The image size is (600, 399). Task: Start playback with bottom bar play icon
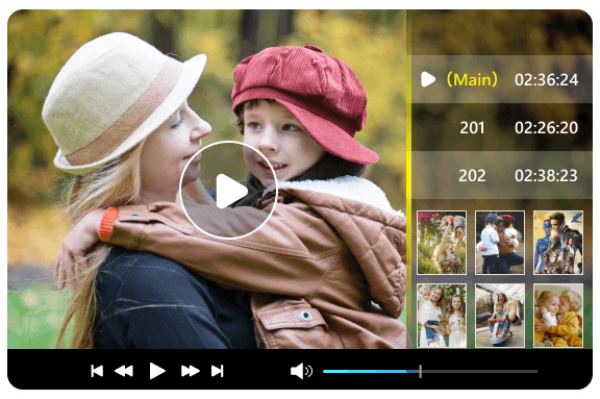(157, 371)
